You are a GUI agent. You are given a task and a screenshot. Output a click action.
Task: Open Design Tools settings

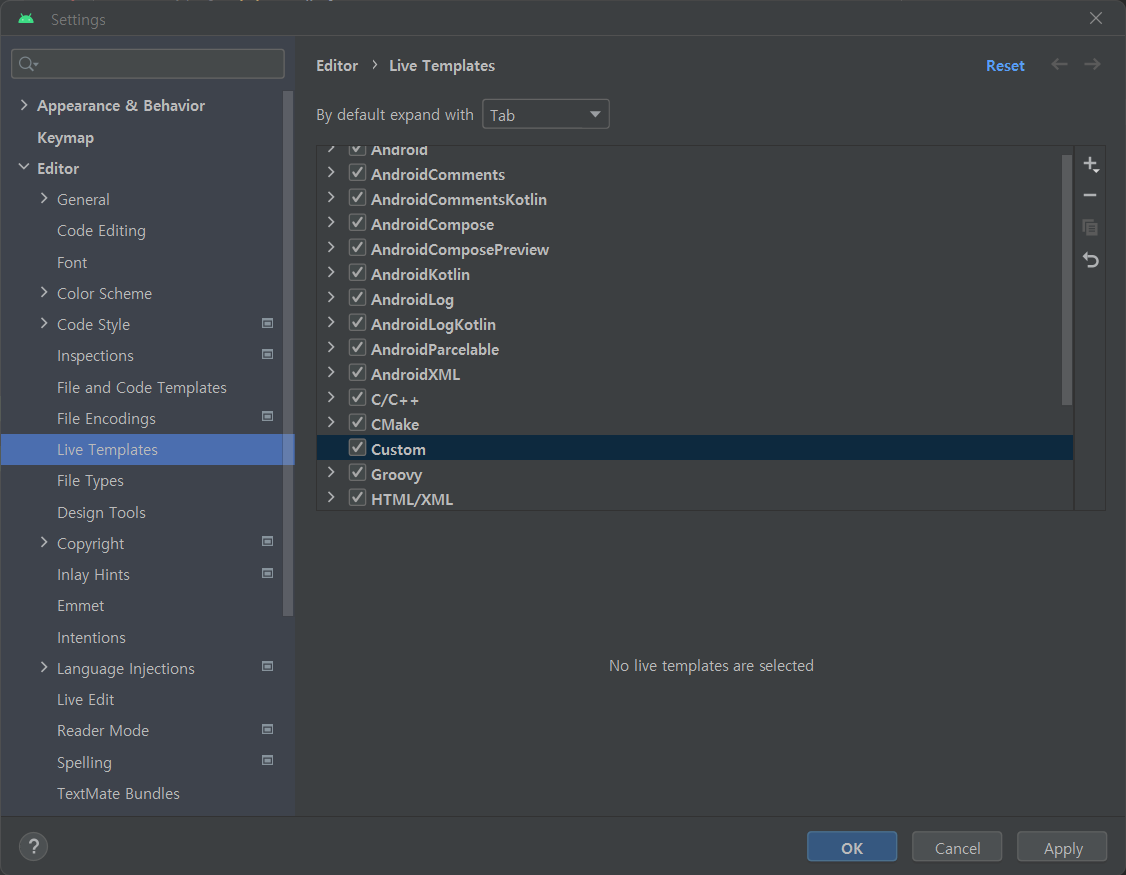click(x=101, y=512)
